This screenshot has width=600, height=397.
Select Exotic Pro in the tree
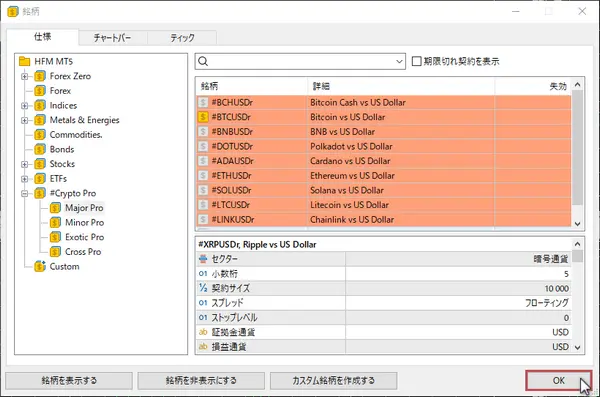pos(85,237)
